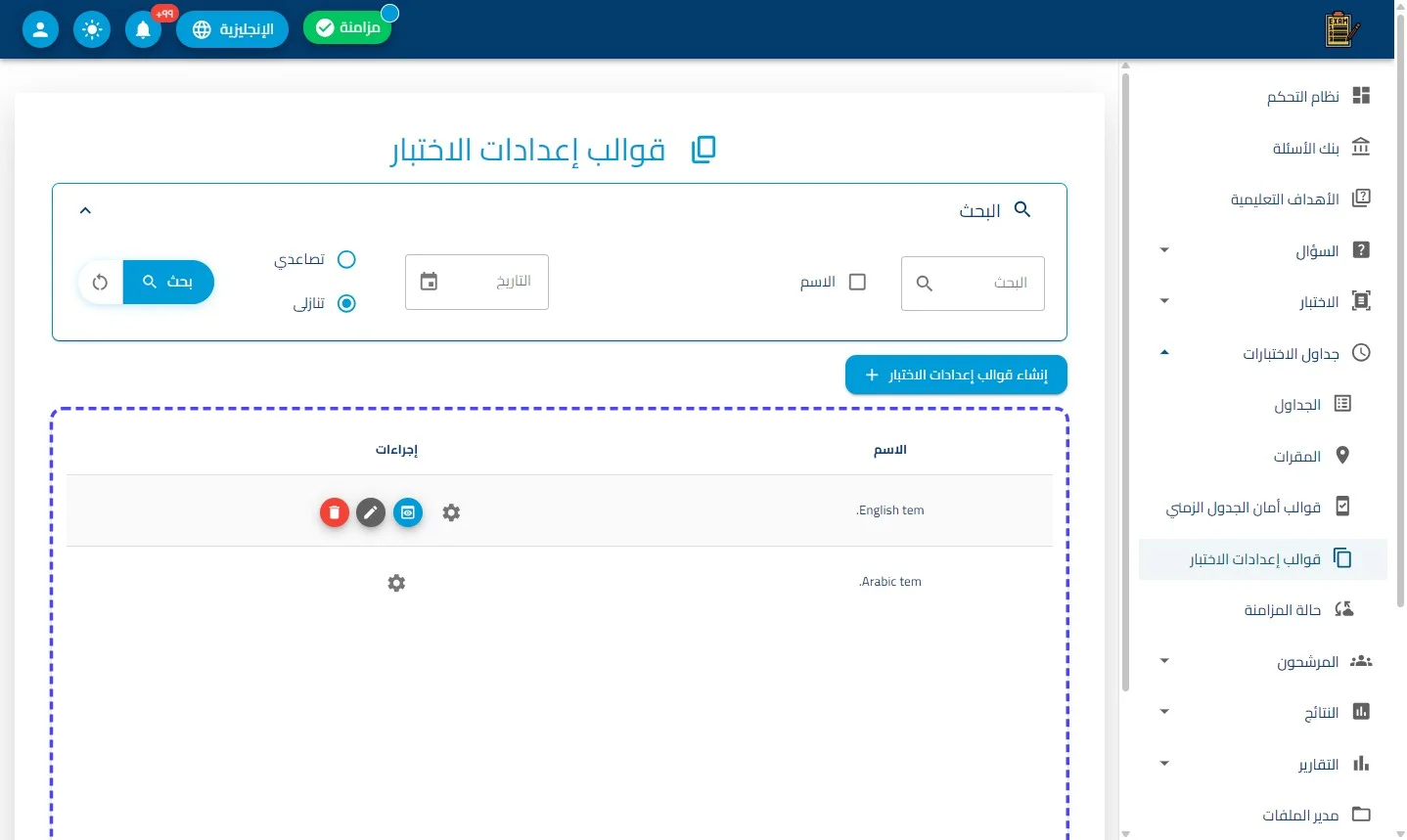Click the exam app logo
1407x840 pixels.
coord(1341,29)
